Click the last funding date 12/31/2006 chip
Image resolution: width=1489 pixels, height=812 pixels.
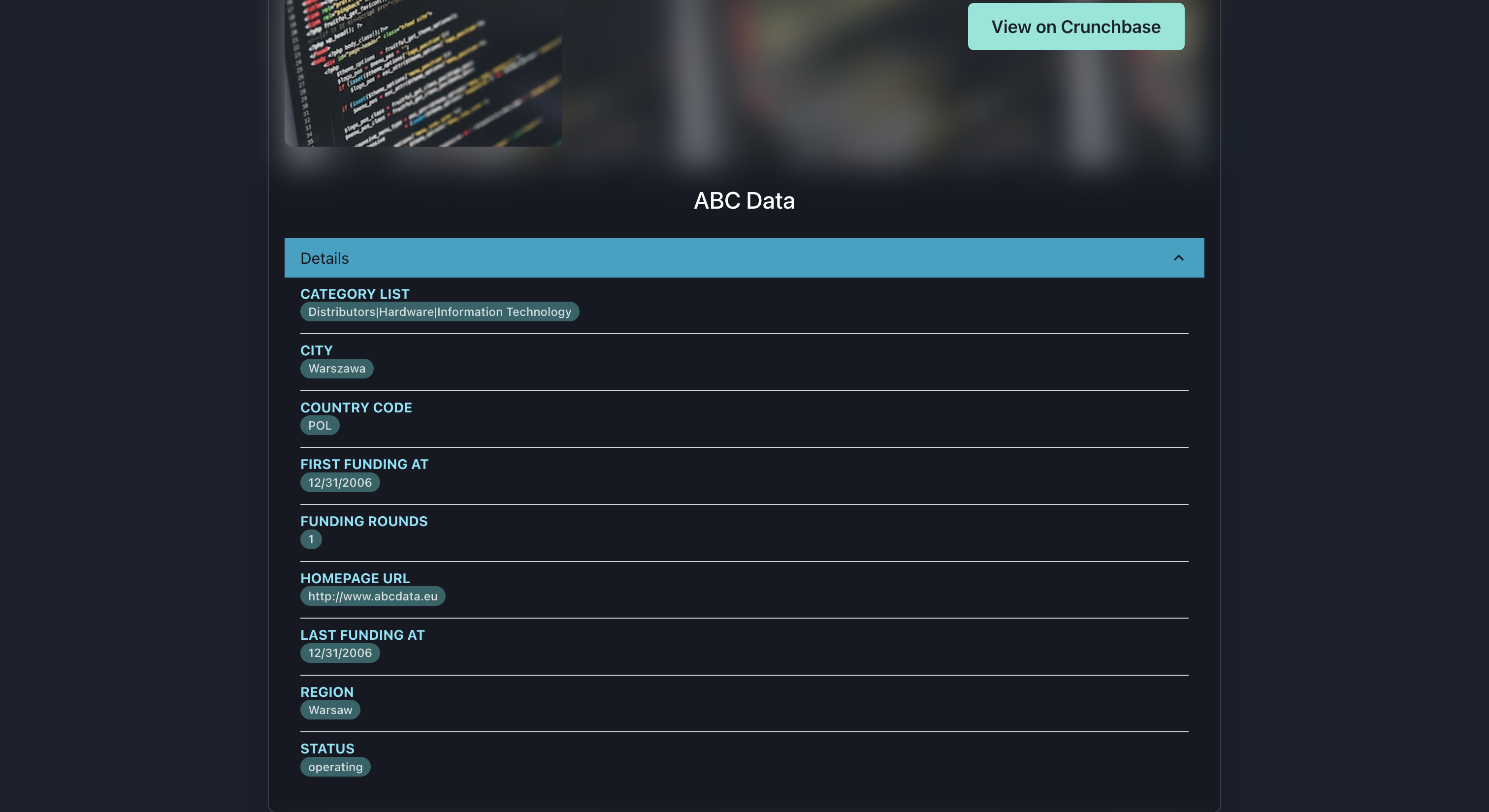click(x=340, y=653)
